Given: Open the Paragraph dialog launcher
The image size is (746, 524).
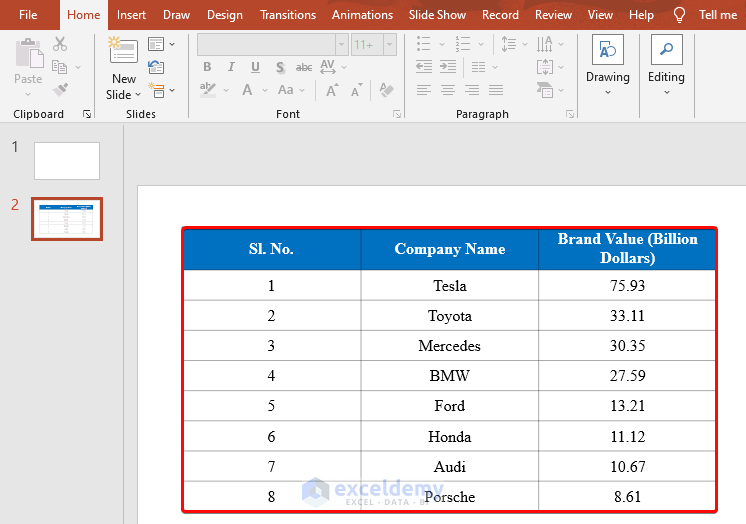Looking at the screenshot, I should [570, 114].
